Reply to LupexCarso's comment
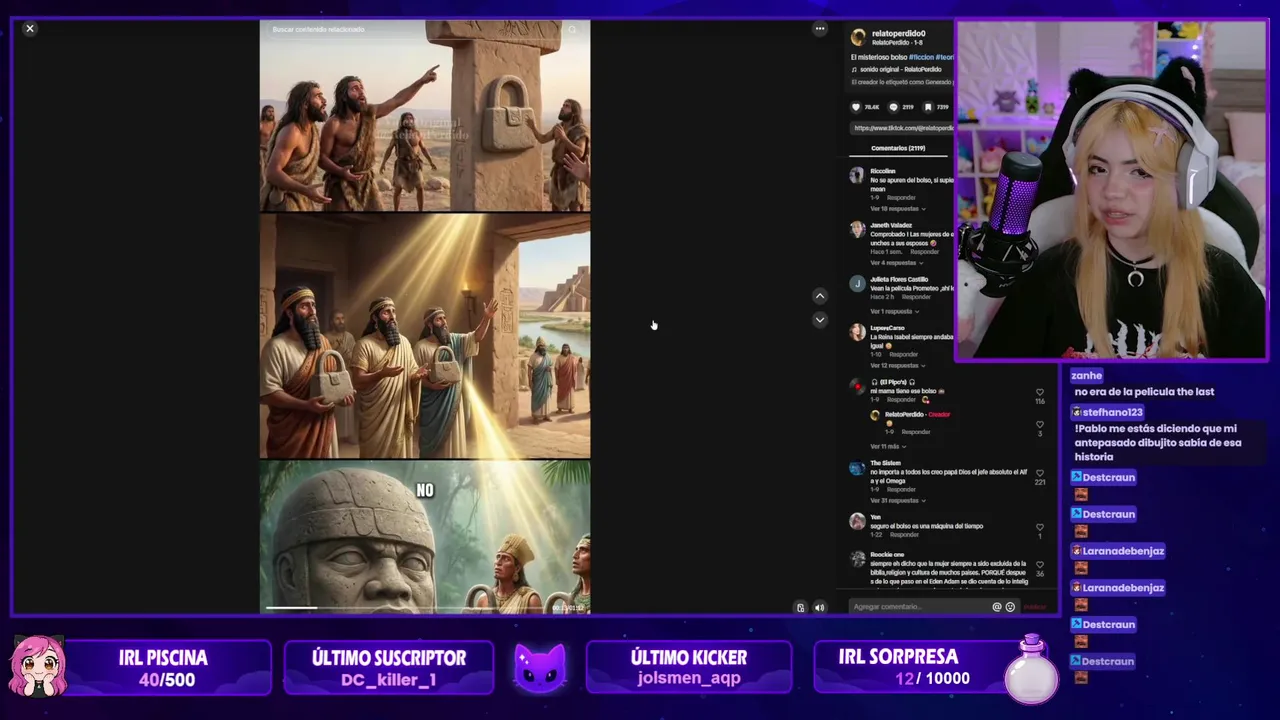Image resolution: width=1280 pixels, height=720 pixels. pyautogui.click(x=904, y=354)
